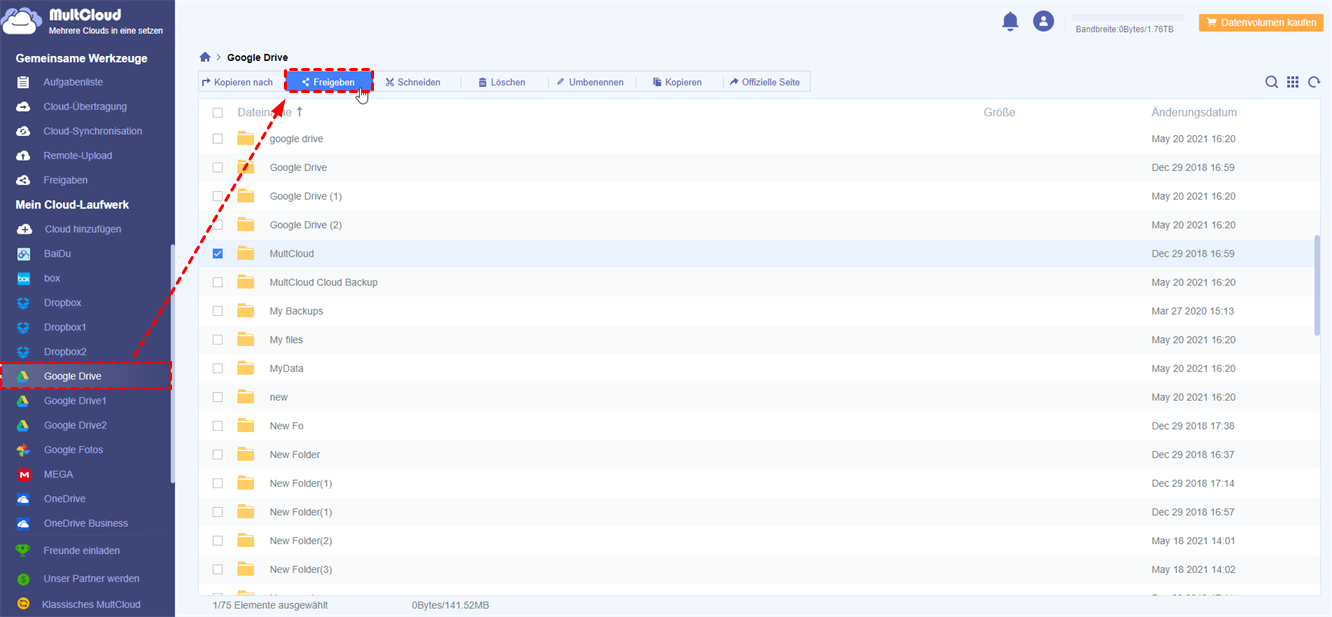Check the My files checkbox
Viewport: 1332px width, 617px height.
(218, 340)
